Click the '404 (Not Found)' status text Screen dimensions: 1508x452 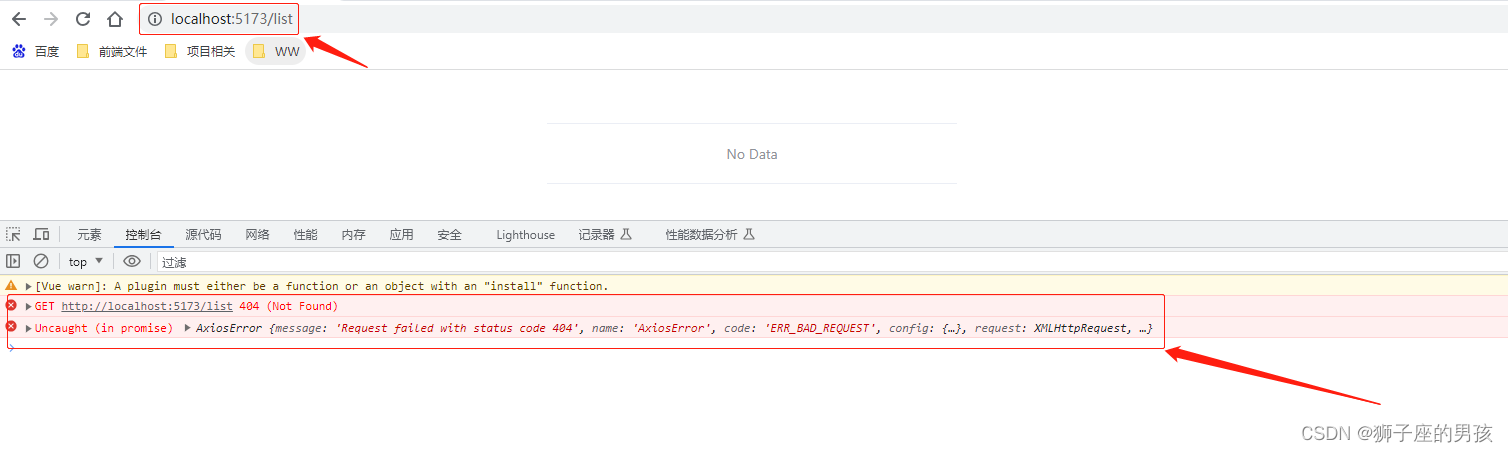[x=289, y=306]
